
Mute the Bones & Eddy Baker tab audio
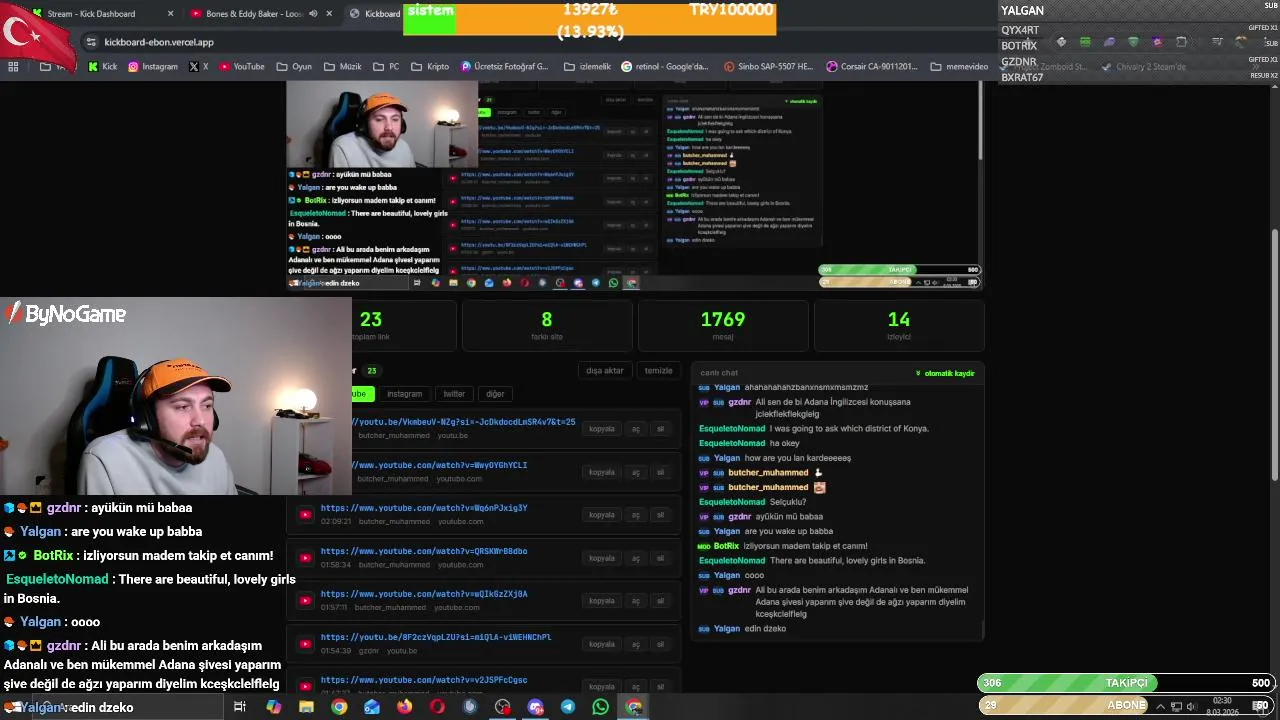313,14
